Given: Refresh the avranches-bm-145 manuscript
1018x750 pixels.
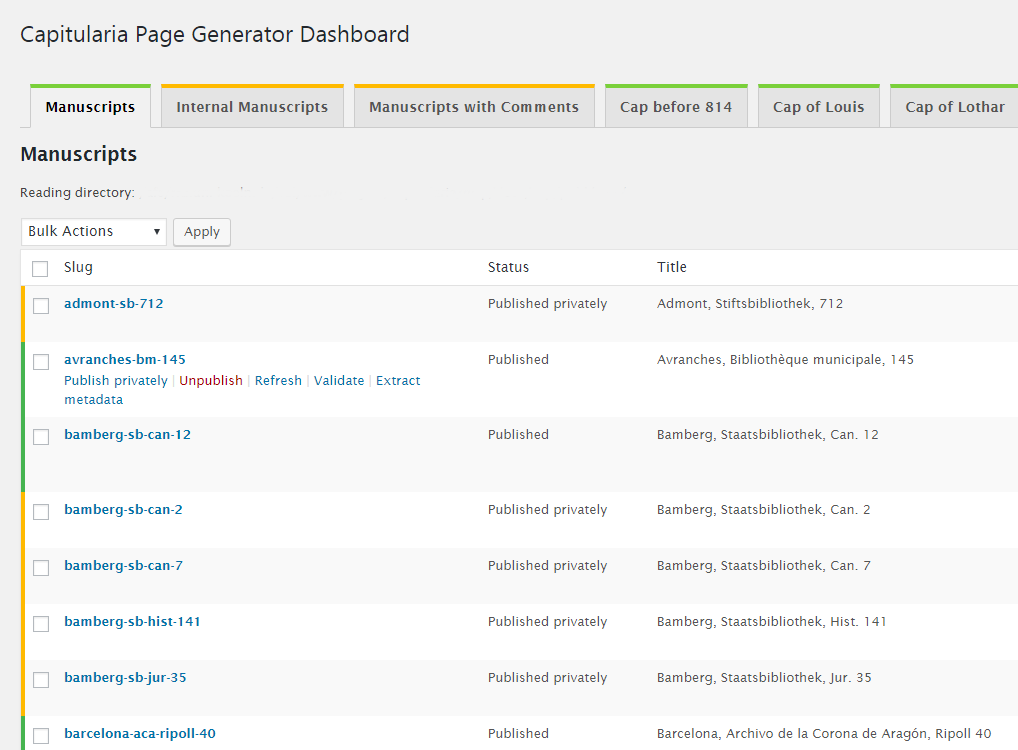Looking at the screenshot, I should (x=278, y=381).
